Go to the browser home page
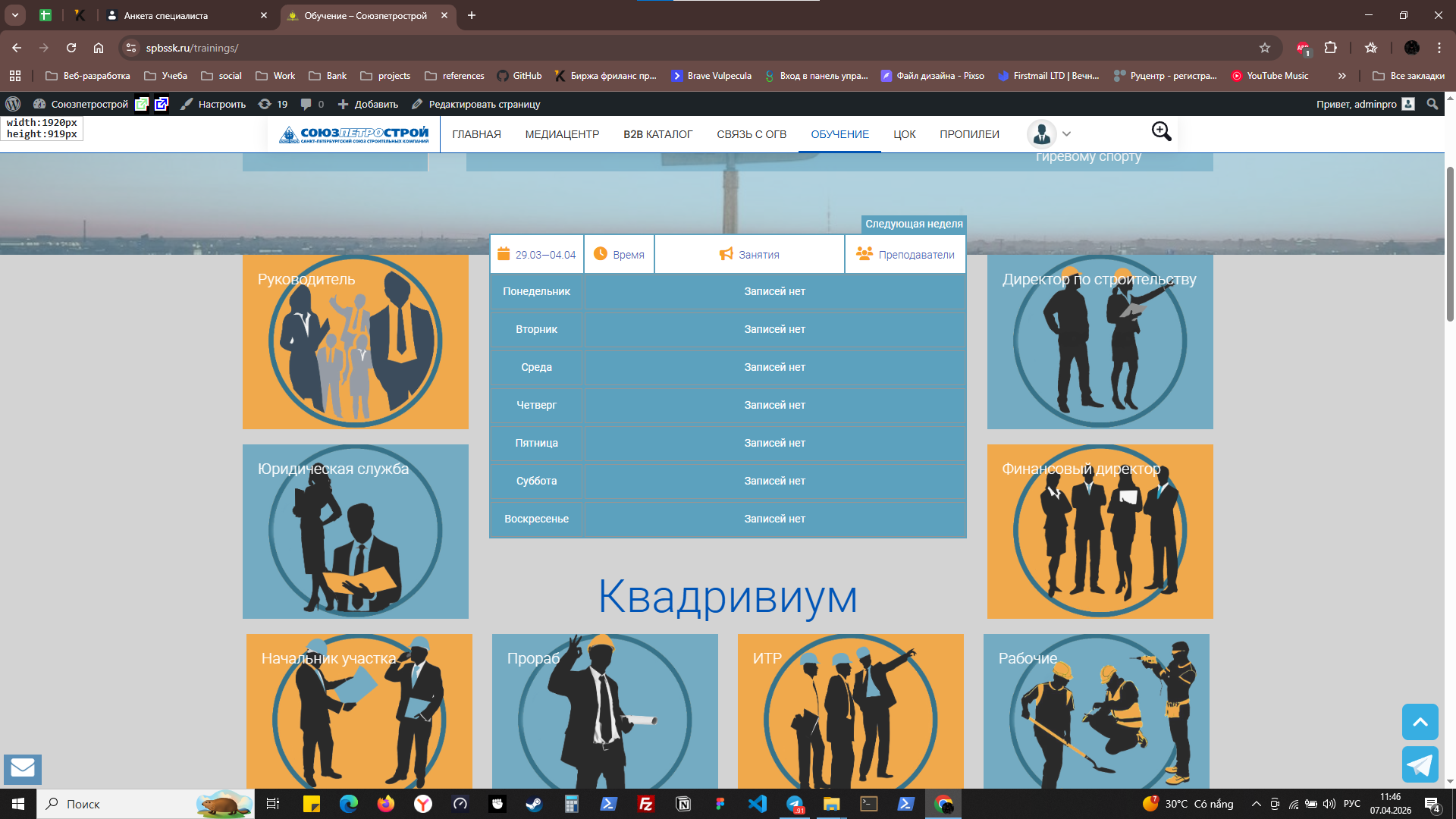This screenshot has height=819, width=1456. (99, 48)
